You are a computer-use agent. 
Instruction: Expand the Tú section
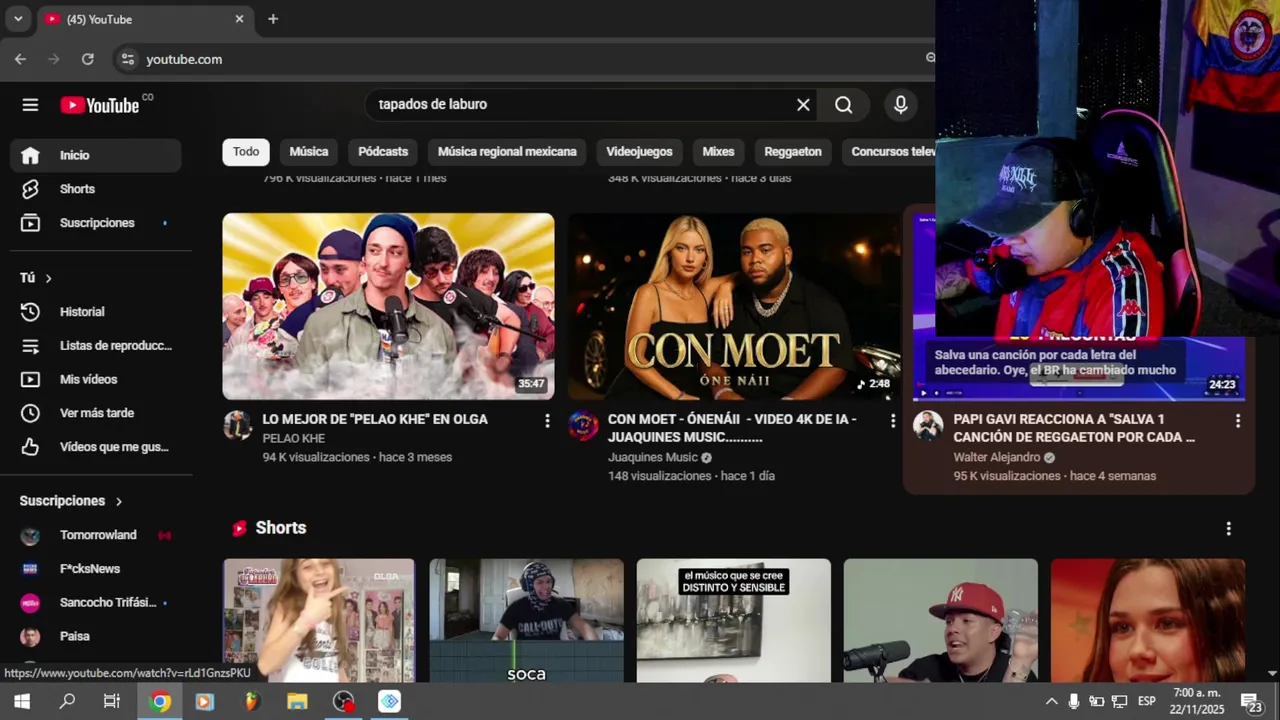(36, 278)
